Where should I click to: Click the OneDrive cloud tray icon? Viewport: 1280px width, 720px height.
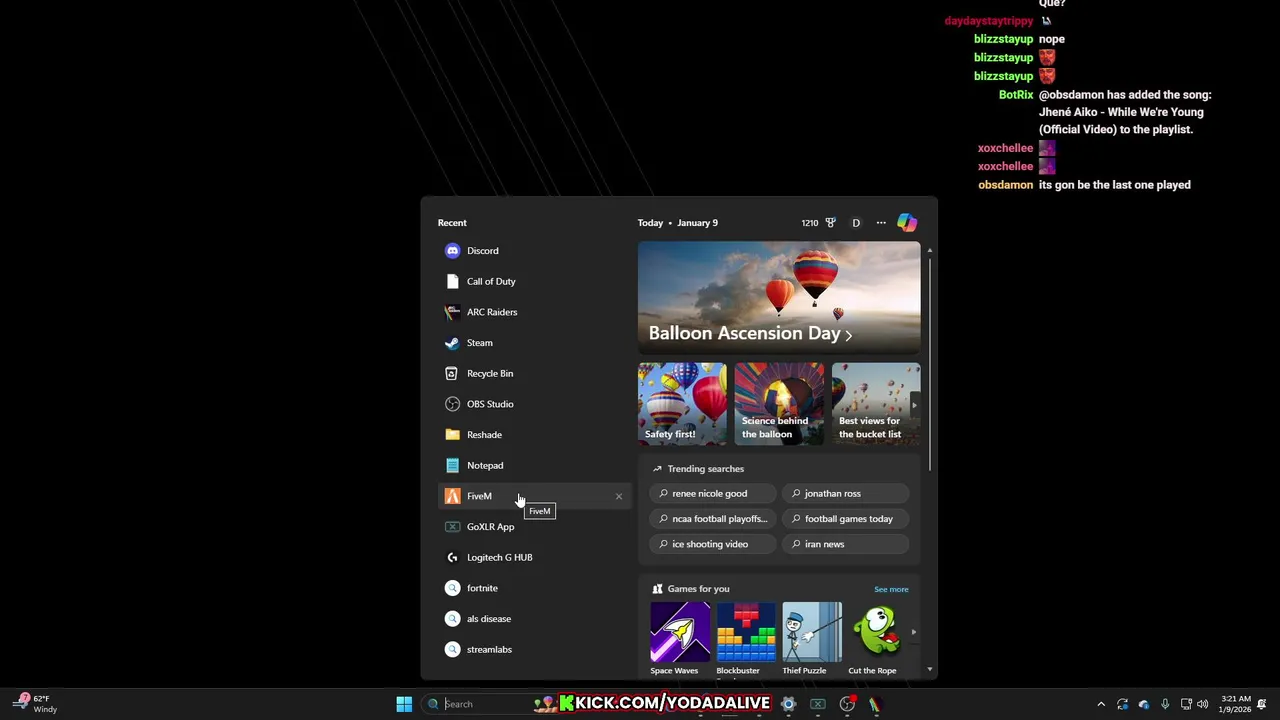[x=1144, y=704]
